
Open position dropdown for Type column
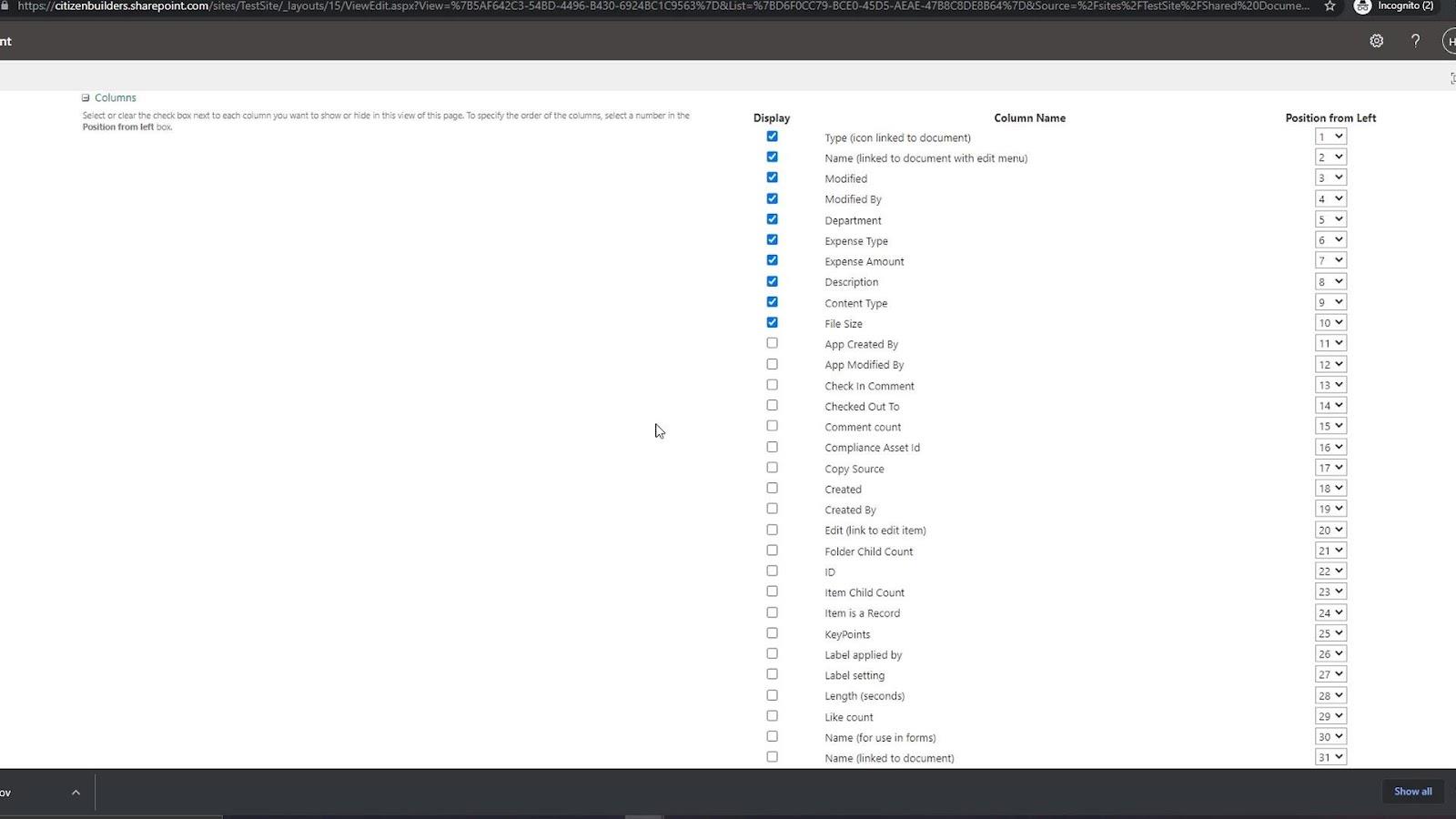pyautogui.click(x=1330, y=136)
